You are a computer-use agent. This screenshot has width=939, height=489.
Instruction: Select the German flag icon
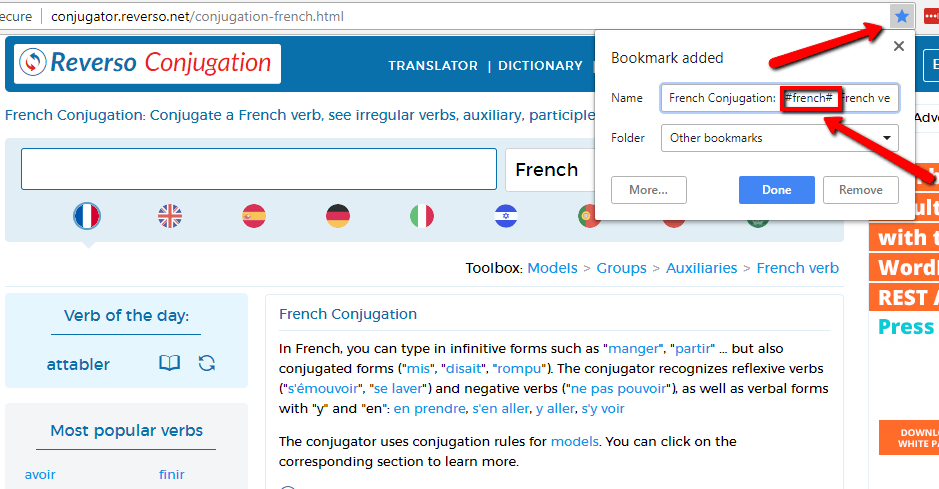(x=338, y=215)
